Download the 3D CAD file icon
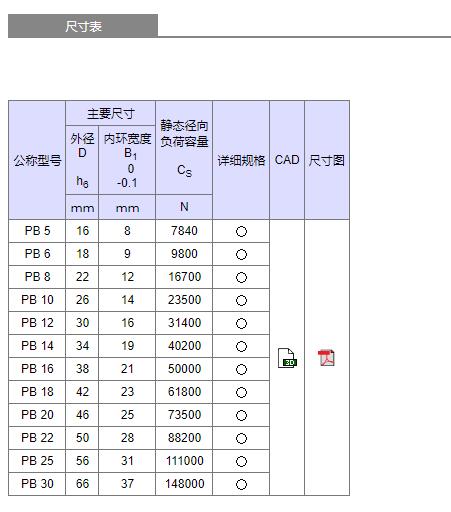The image size is (451, 512). [287, 358]
